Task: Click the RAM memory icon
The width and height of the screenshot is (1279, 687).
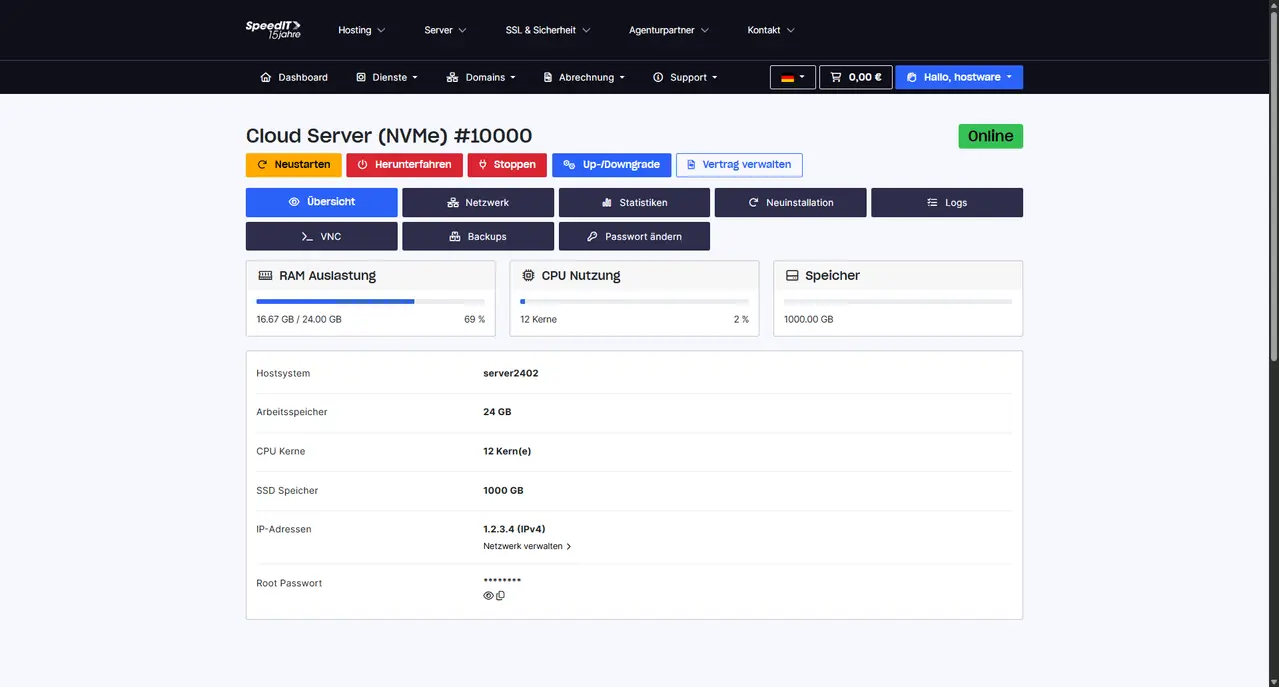Action: (265, 275)
